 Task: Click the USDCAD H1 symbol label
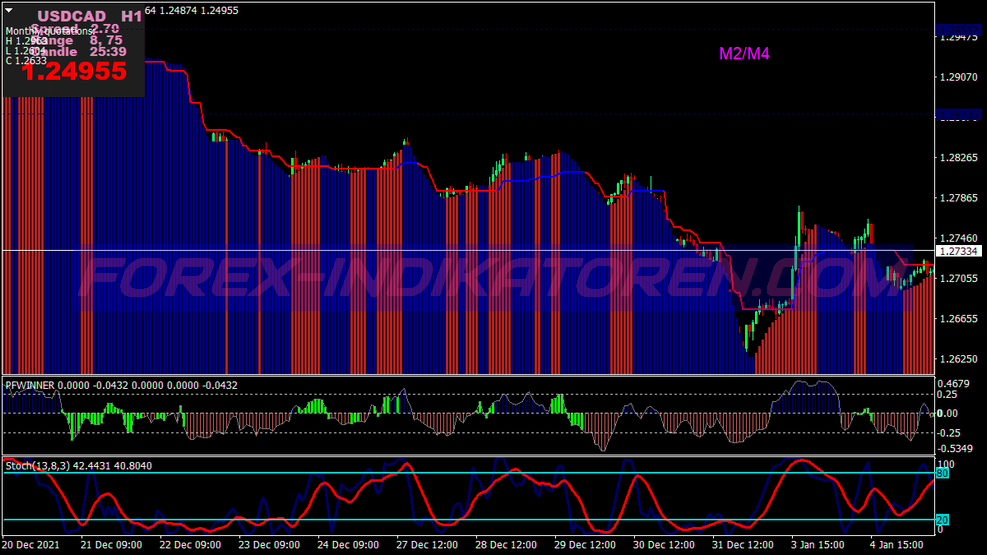[x=89, y=16]
